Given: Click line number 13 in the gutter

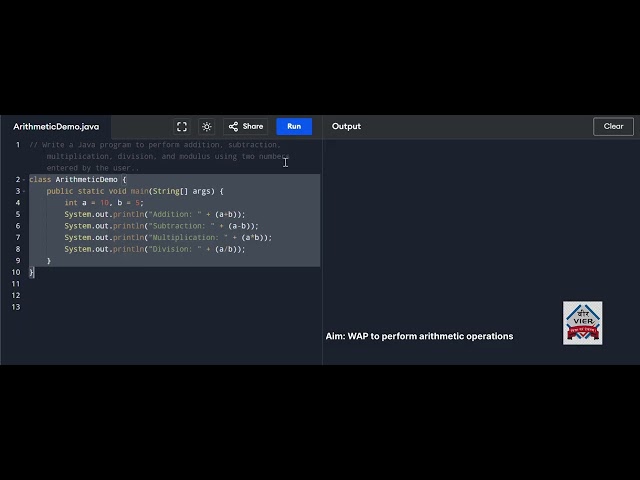Looking at the screenshot, I should pos(16,307).
